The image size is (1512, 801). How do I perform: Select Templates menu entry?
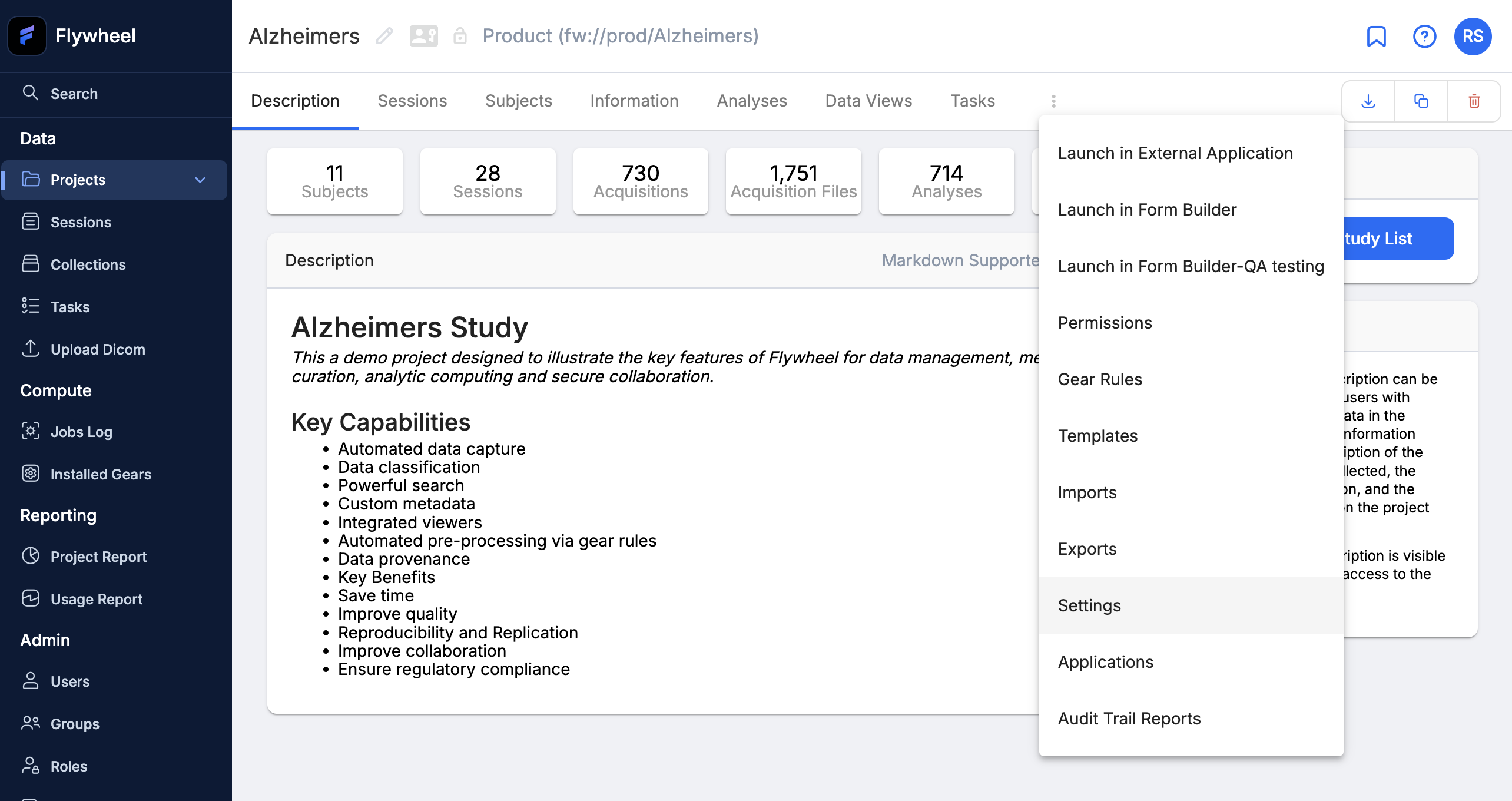coord(1191,436)
